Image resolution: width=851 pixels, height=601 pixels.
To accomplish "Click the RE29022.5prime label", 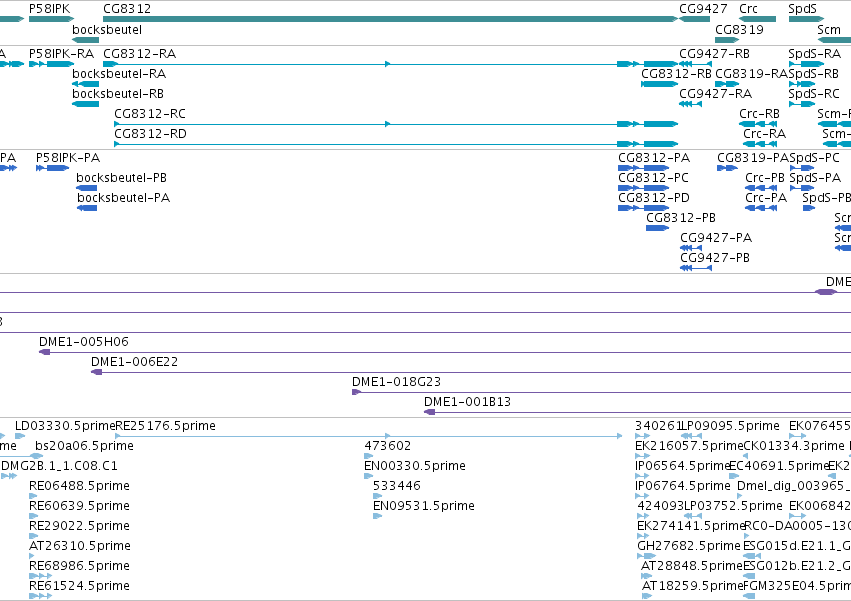I will click(x=79, y=527).
